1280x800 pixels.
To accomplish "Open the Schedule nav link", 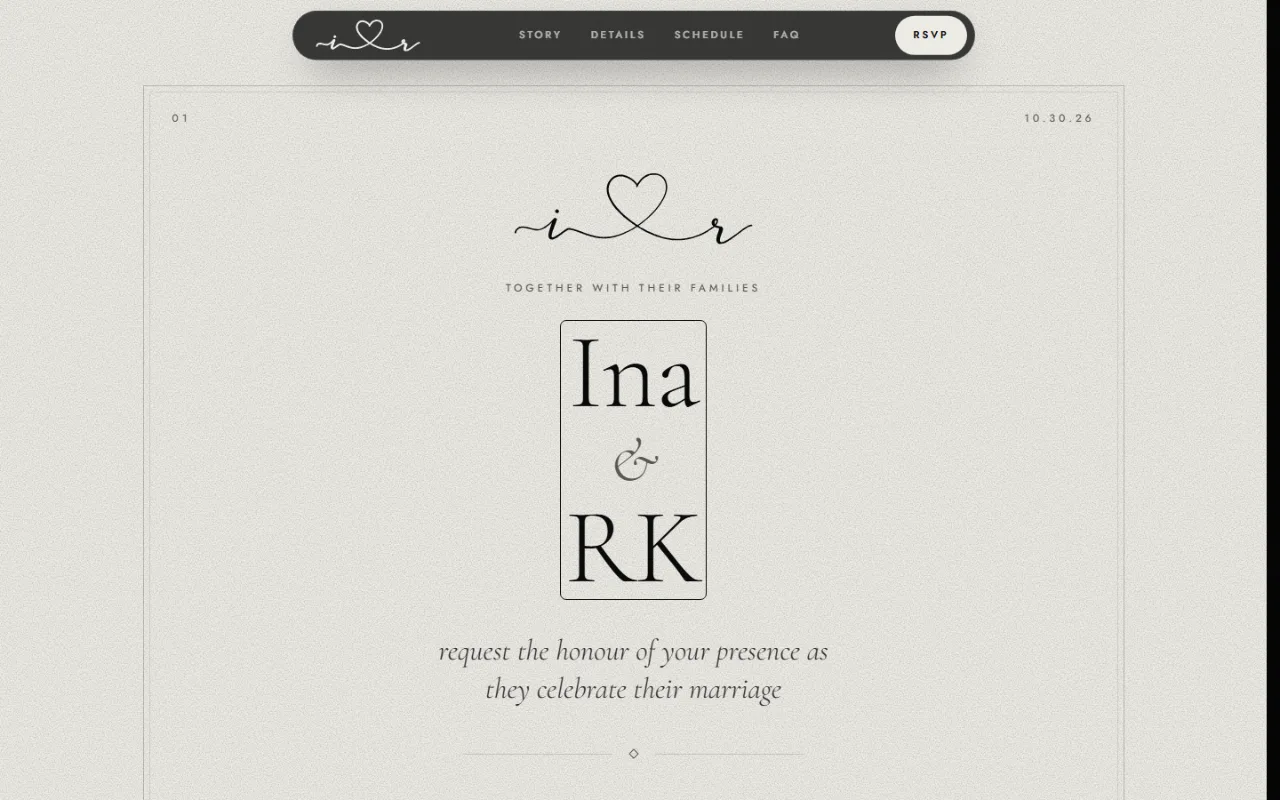I will (x=709, y=35).
